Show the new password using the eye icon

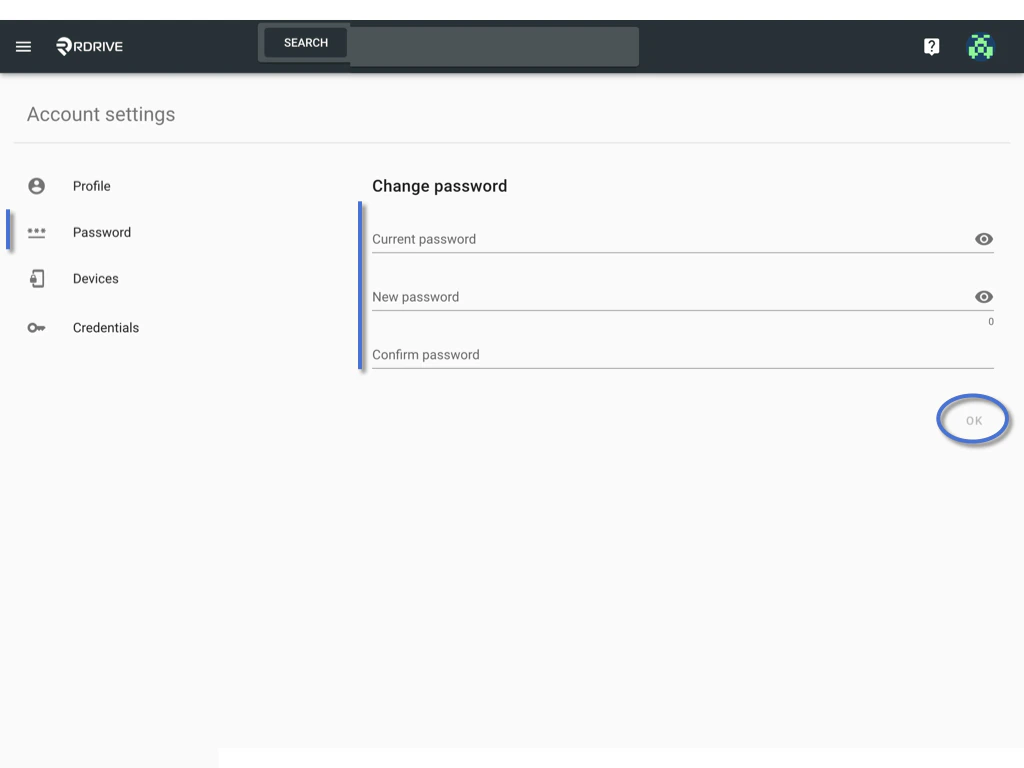coord(983,297)
